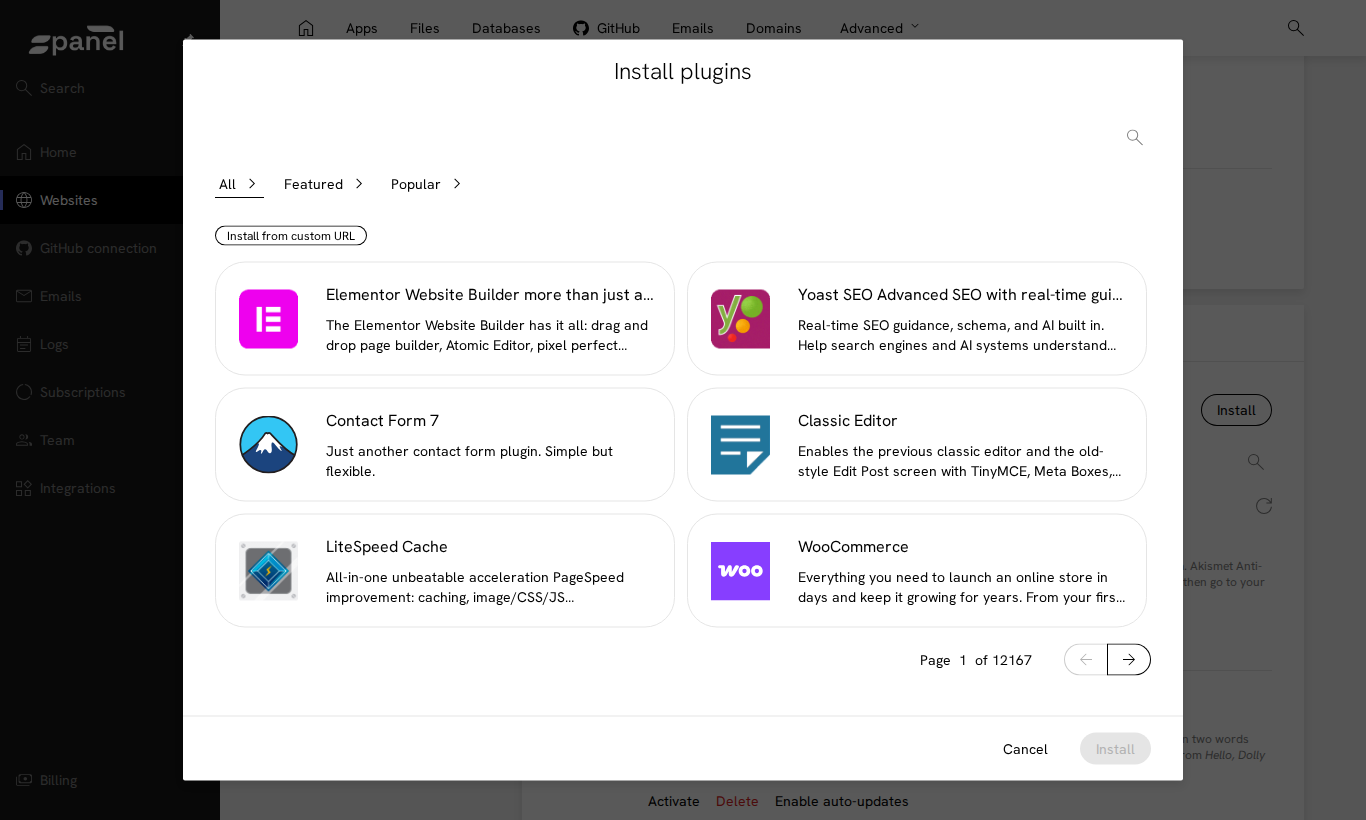The image size is (1366, 820).
Task: Click the home icon in top navigation
Action: click(306, 28)
